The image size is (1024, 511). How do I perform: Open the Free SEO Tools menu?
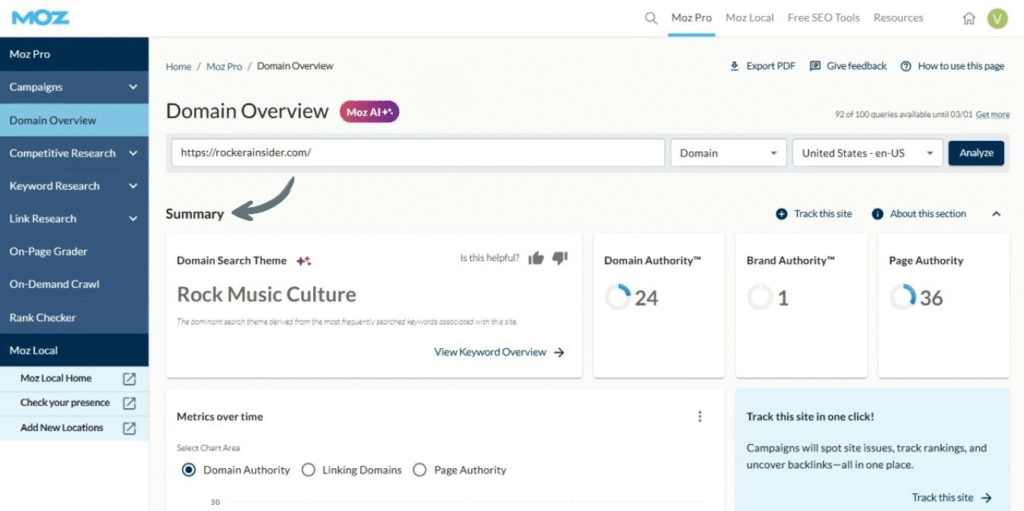pos(824,18)
